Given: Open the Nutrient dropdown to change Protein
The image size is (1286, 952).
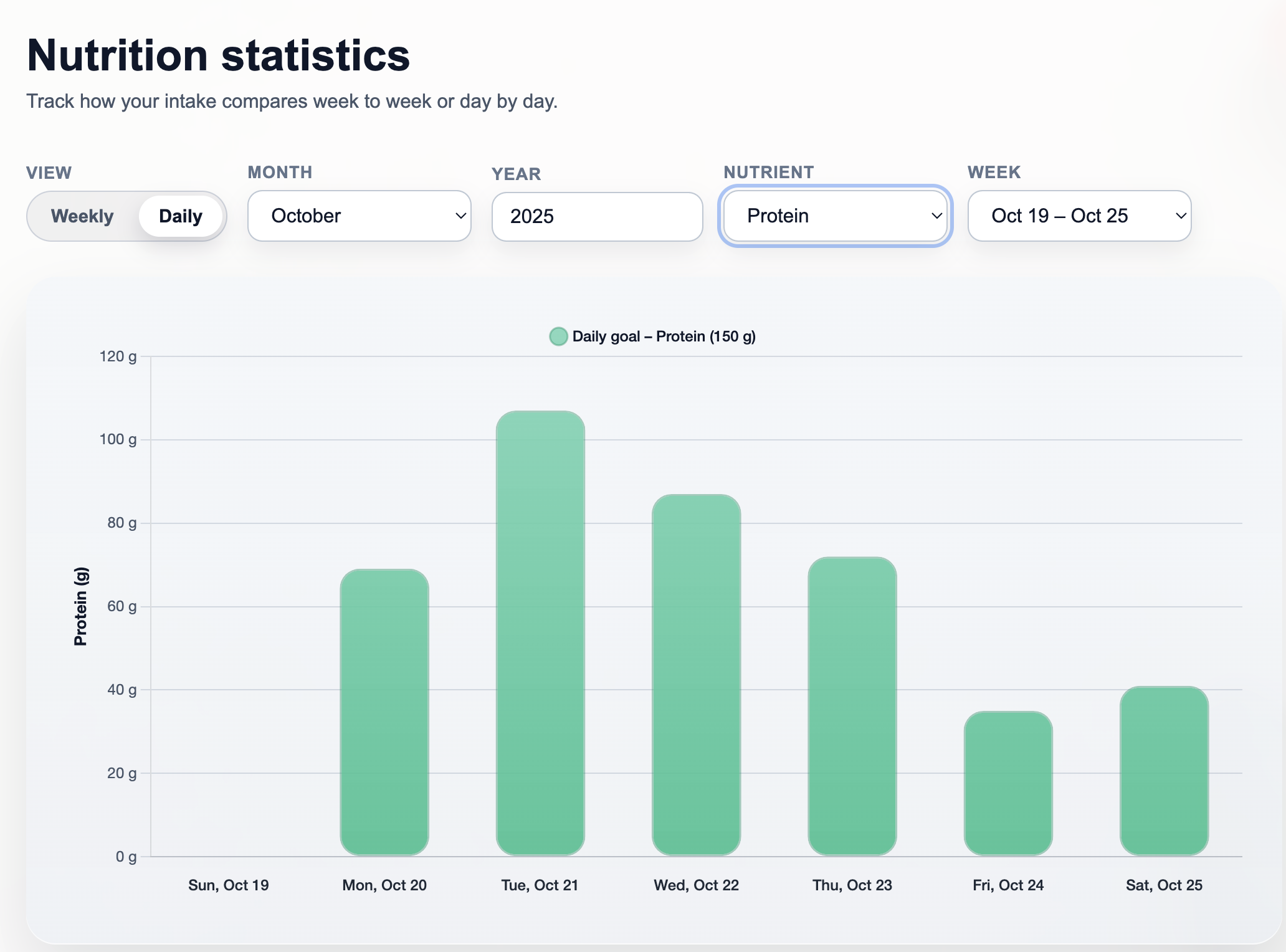Looking at the screenshot, I should (x=835, y=216).
